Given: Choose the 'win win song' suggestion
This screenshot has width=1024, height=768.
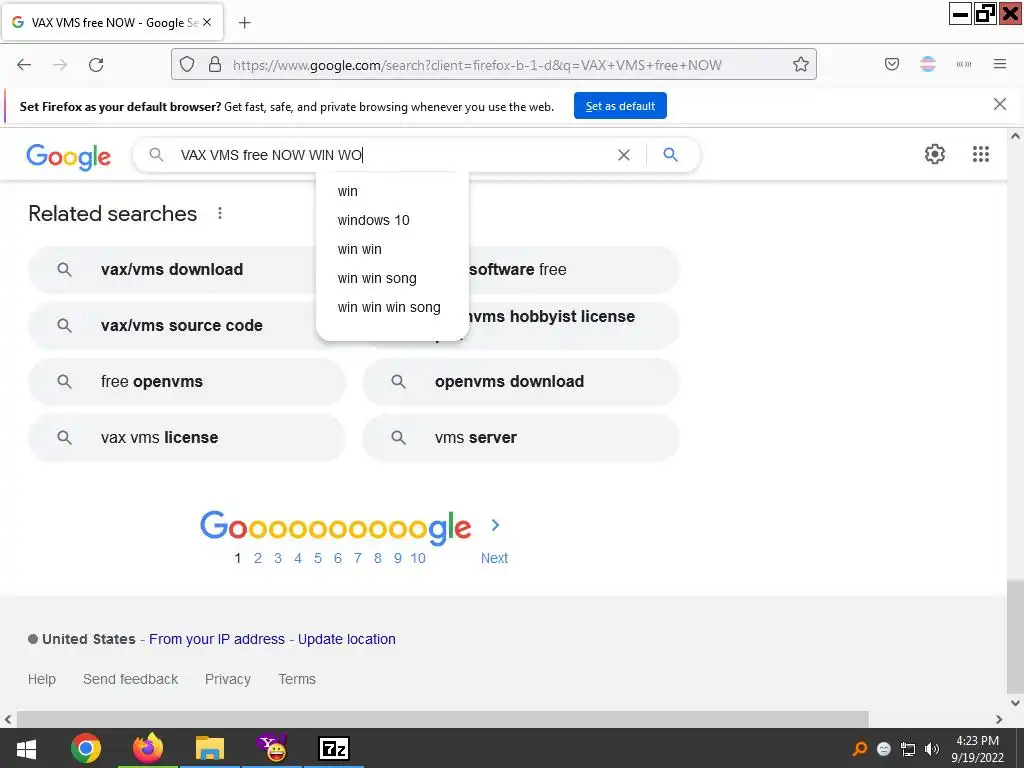Looking at the screenshot, I should (392, 278).
